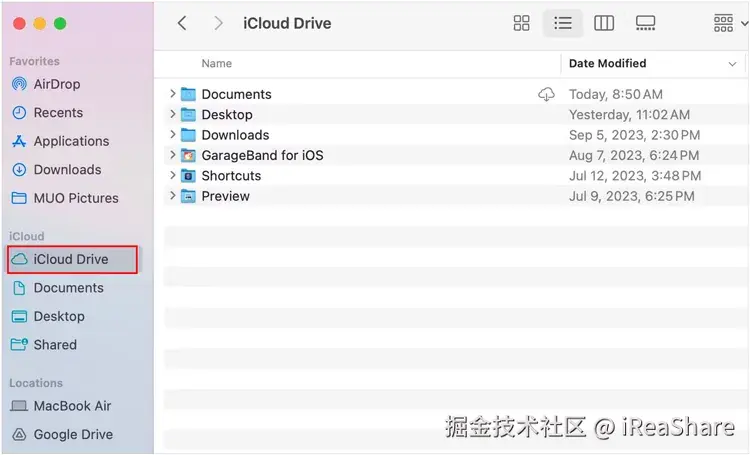This screenshot has width=750, height=455.
Task: Click the Google Drive icon in the sidebar
Action: (x=19, y=434)
